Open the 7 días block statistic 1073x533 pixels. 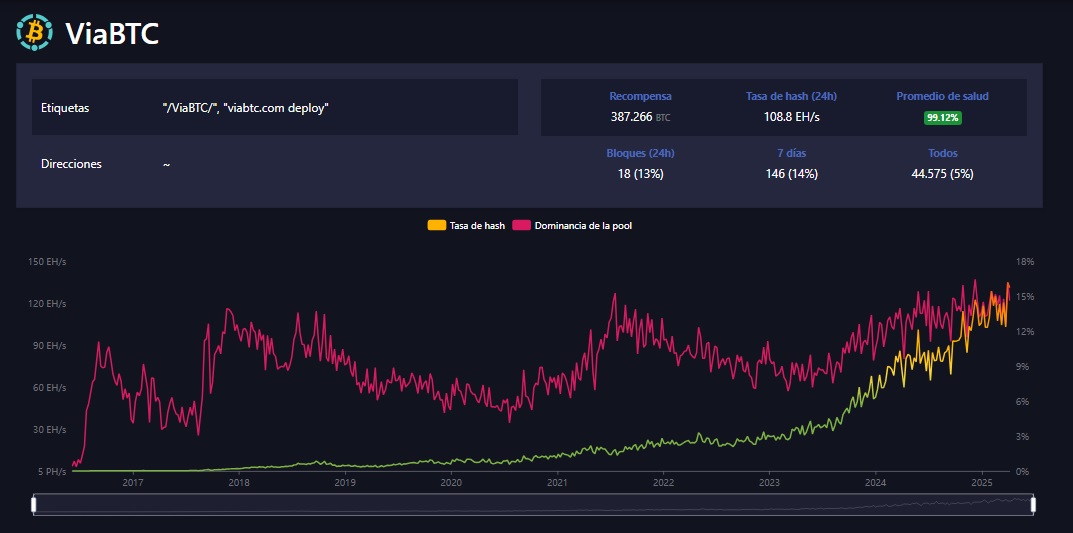[x=791, y=153]
